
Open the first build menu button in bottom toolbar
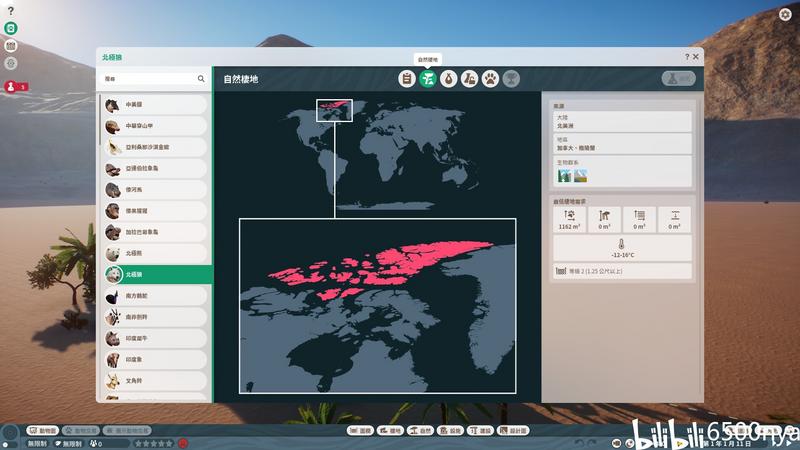tap(360, 431)
